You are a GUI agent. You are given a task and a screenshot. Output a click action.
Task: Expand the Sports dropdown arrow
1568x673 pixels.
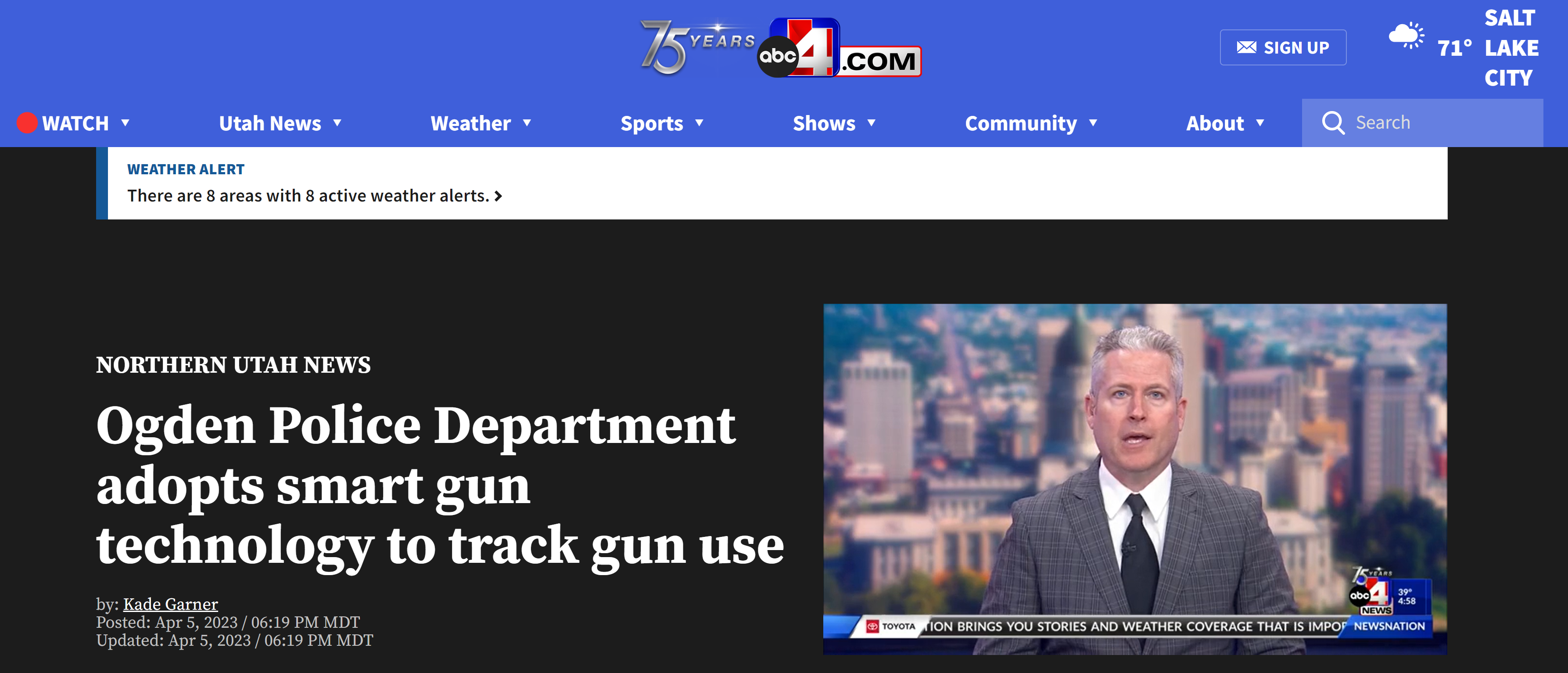click(x=700, y=123)
